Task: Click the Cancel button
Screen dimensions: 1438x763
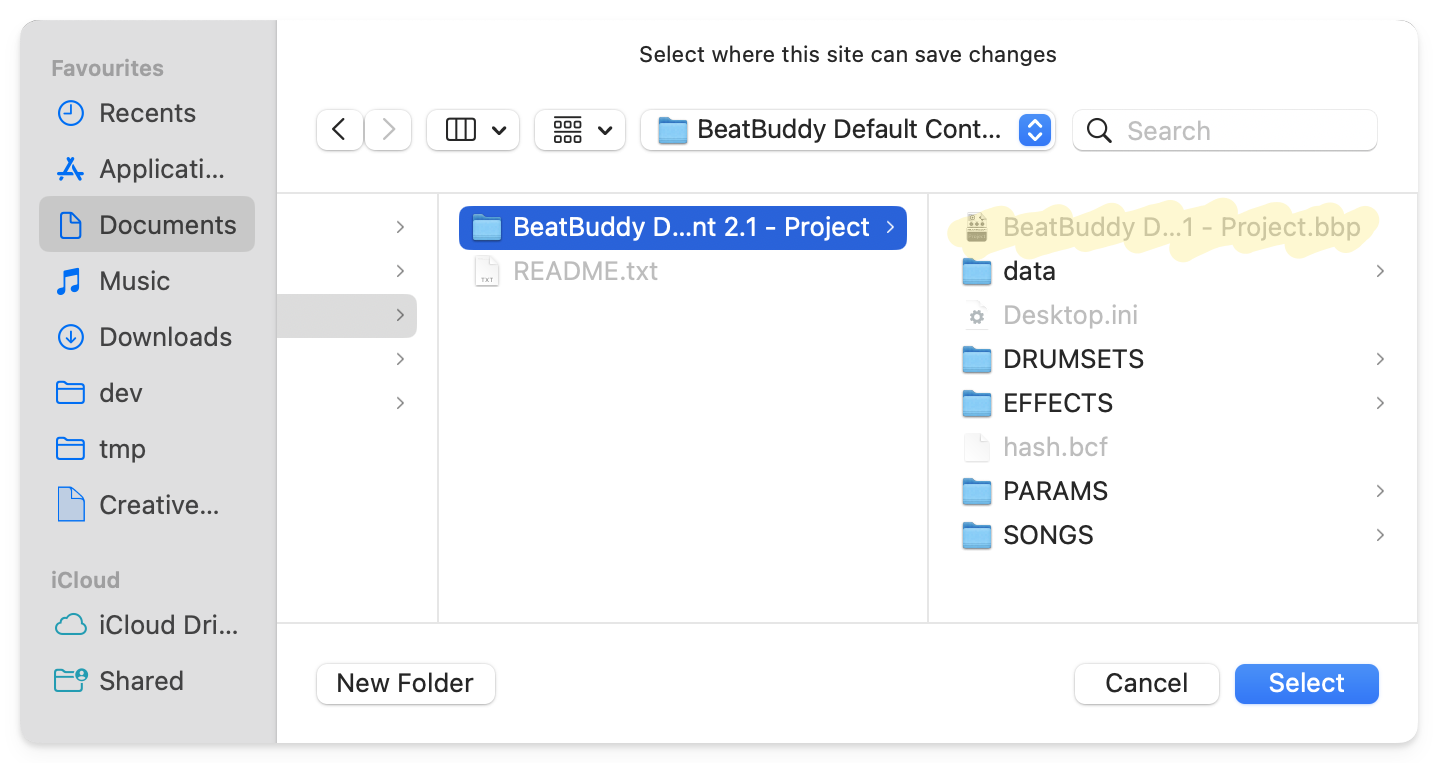Action: [x=1146, y=683]
